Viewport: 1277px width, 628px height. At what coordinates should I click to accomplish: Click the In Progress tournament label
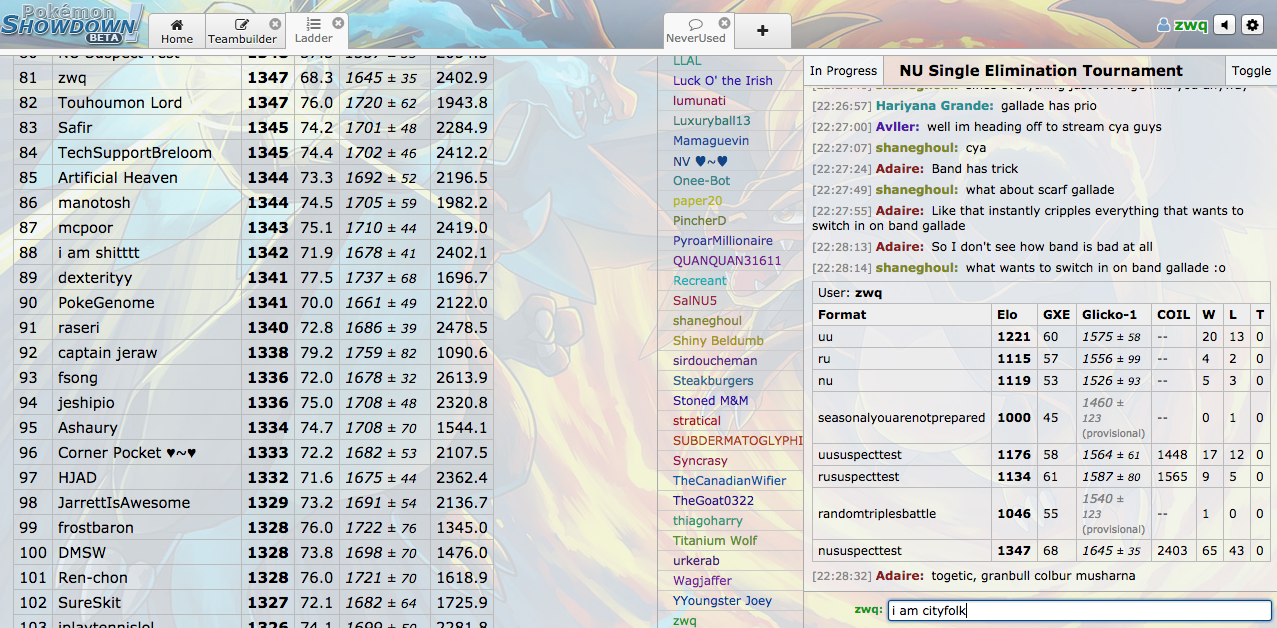(x=843, y=71)
